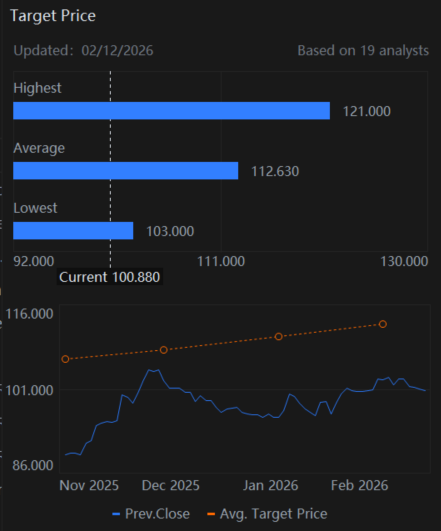Click the Lowest target price bar
The width and height of the screenshot is (441, 531).
[x=73, y=231]
